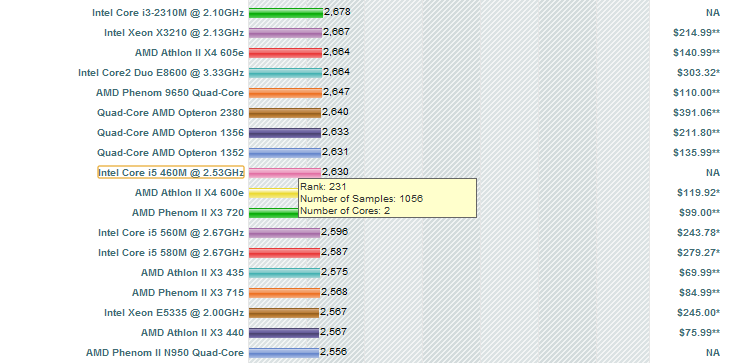This screenshot has height=363, width=746.
Task: Click the orange bar for Phenom 9650
Action: 285,93
